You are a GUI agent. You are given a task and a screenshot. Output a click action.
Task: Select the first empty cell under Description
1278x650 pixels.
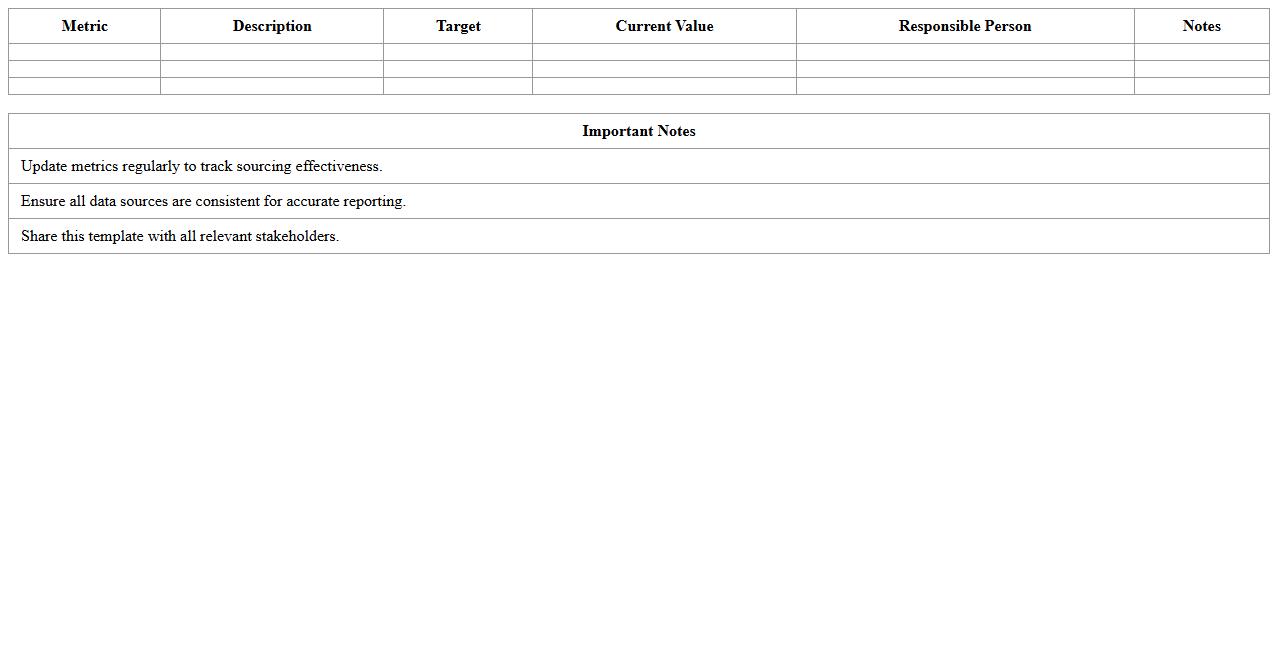[272, 52]
